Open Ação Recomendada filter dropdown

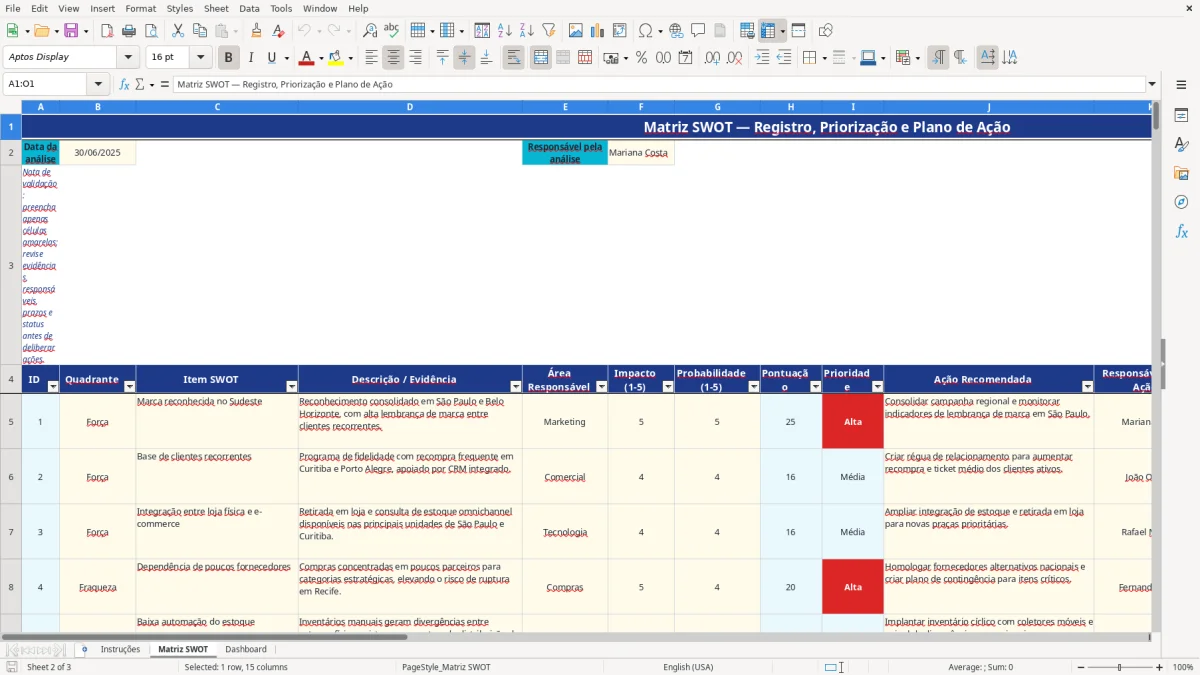click(1087, 387)
